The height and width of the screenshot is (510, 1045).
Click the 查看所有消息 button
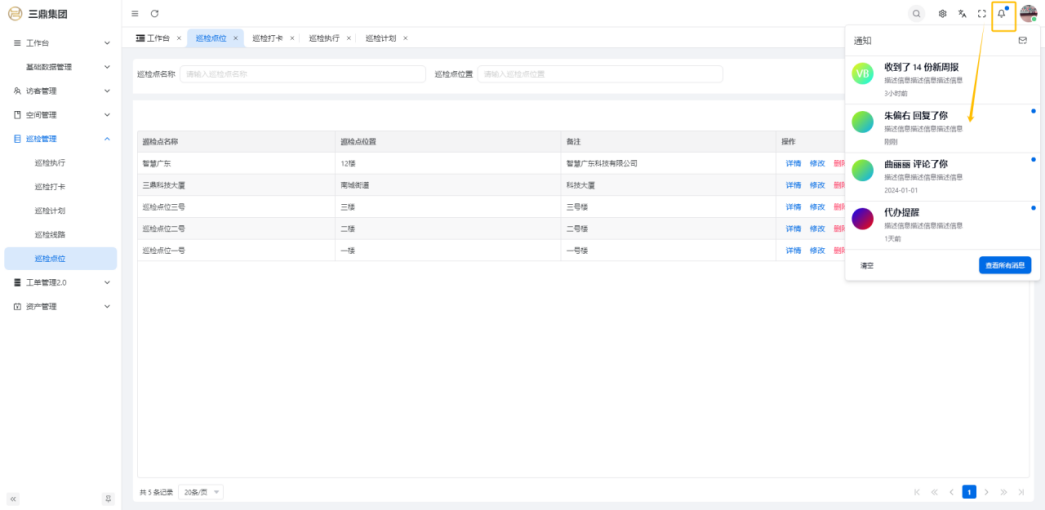pos(1005,266)
